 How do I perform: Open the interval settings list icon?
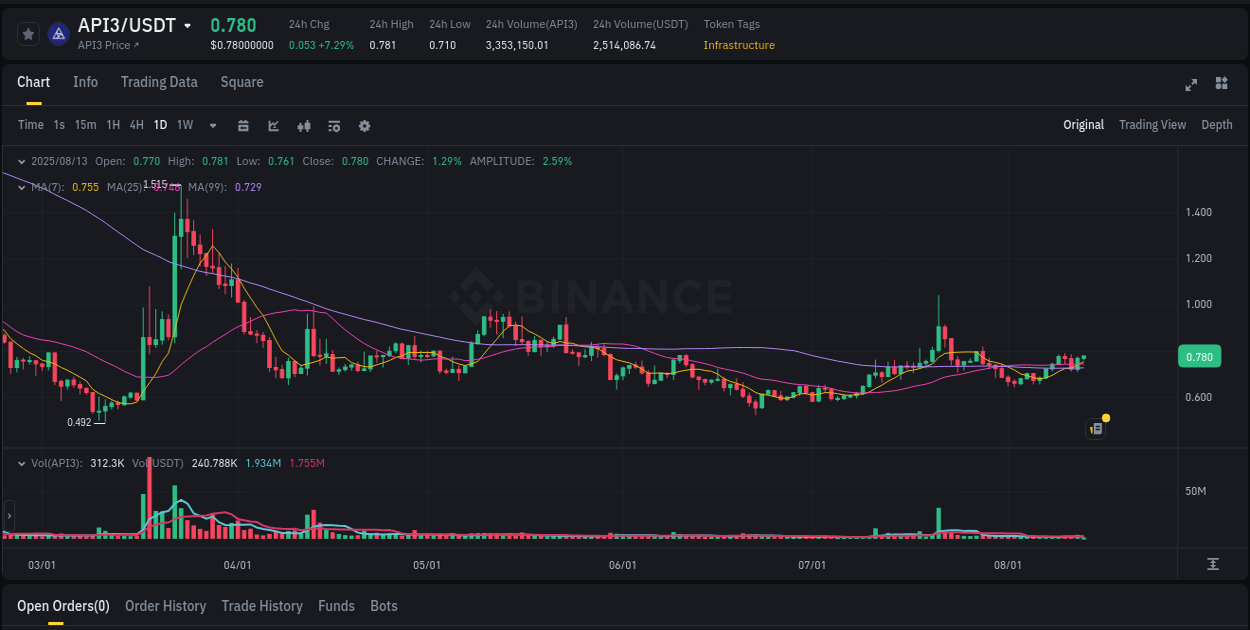(333, 126)
